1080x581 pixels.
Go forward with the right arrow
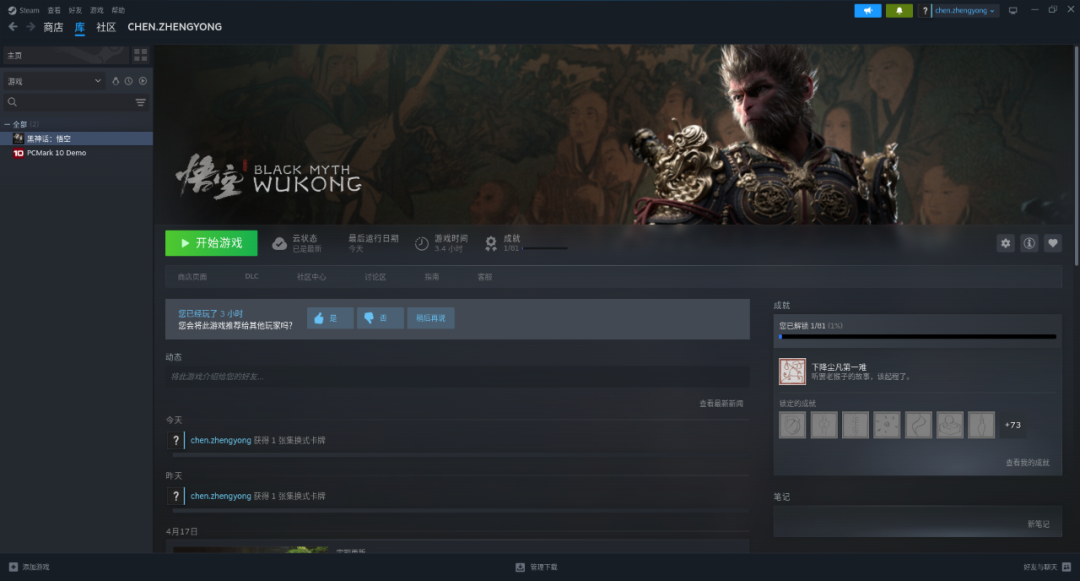coord(30,27)
